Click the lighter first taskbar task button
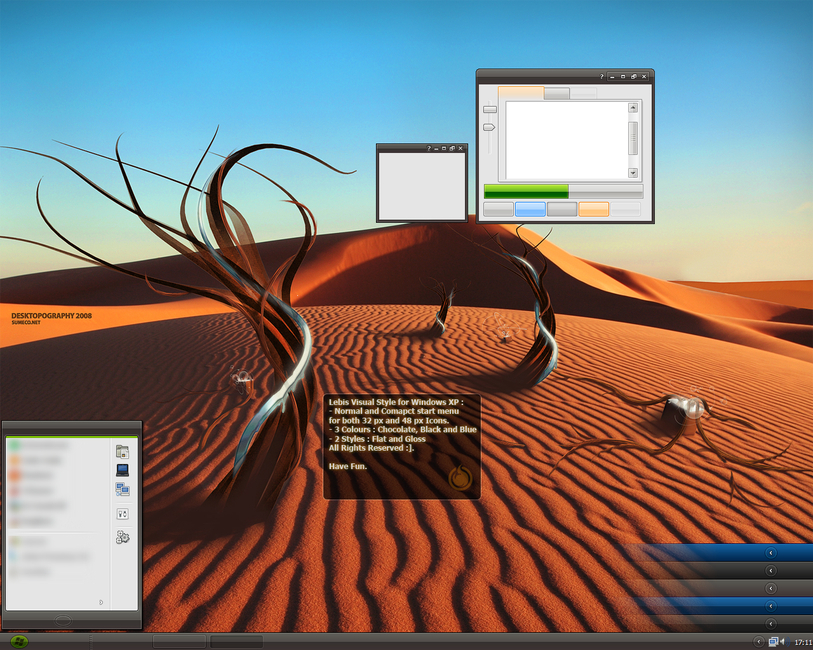Screen dimensions: 813x650 pyautogui.click(x=179, y=642)
